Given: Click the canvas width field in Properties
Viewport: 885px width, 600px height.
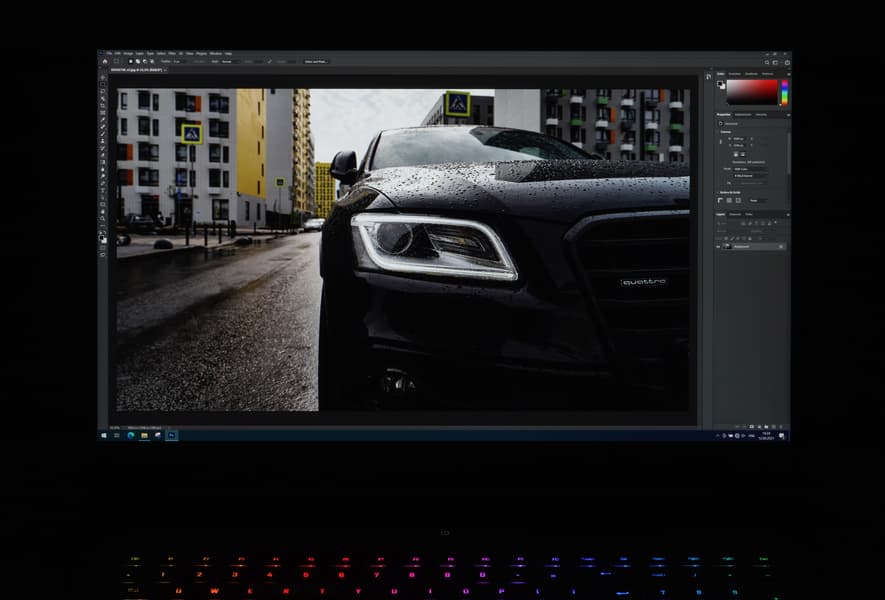Looking at the screenshot, I should pyautogui.click(x=739, y=139).
